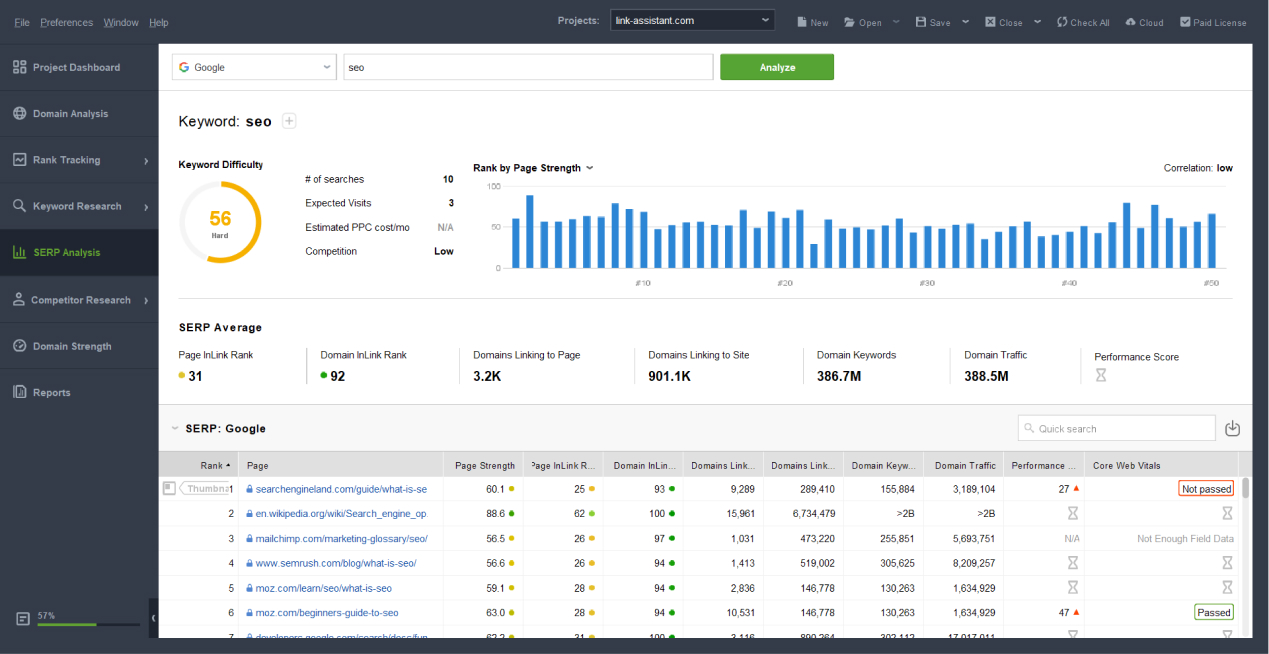Click the download export icon beside Quick search

point(1232,428)
